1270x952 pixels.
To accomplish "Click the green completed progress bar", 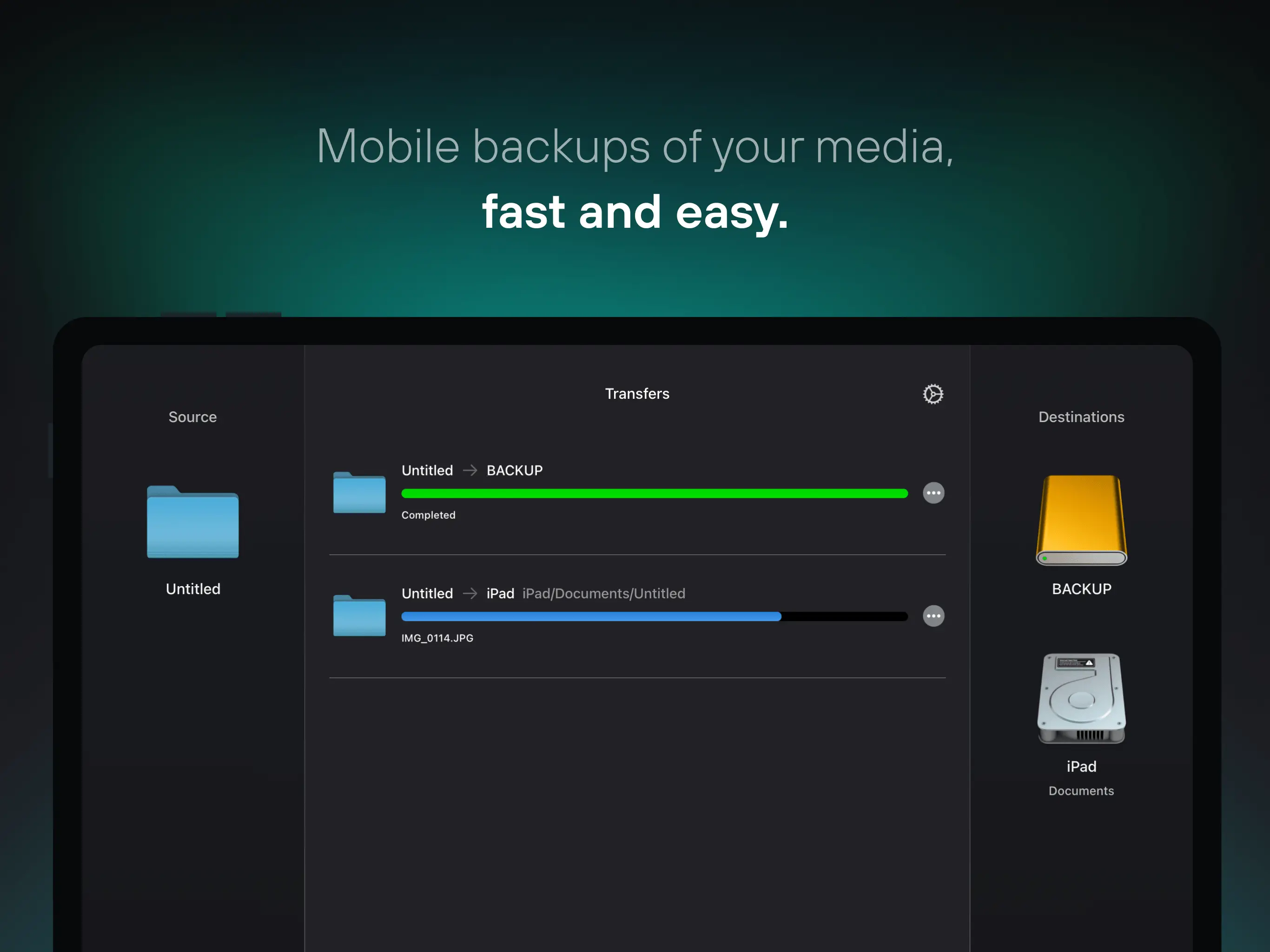I will [x=655, y=493].
